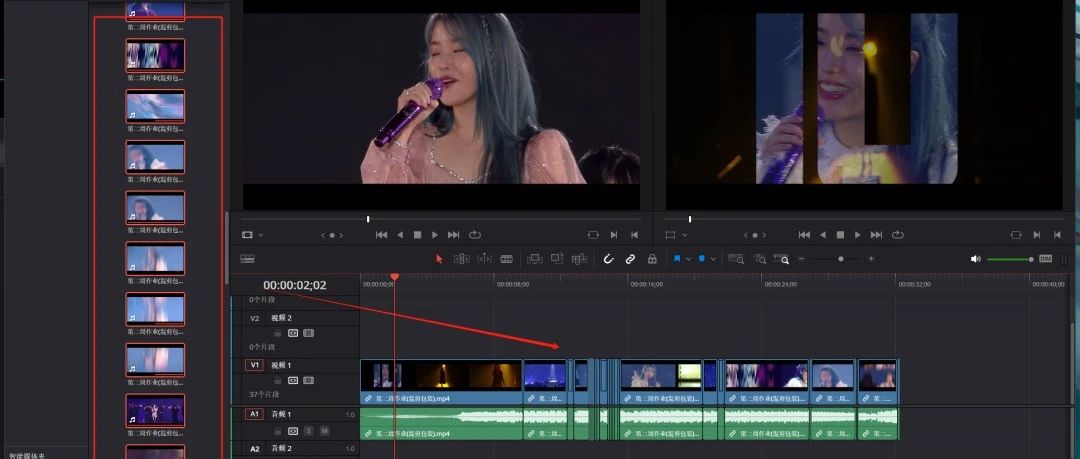Image resolution: width=1080 pixels, height=459 pixels.
Task: Lock the V1 video track
Action: pos(278,380)
